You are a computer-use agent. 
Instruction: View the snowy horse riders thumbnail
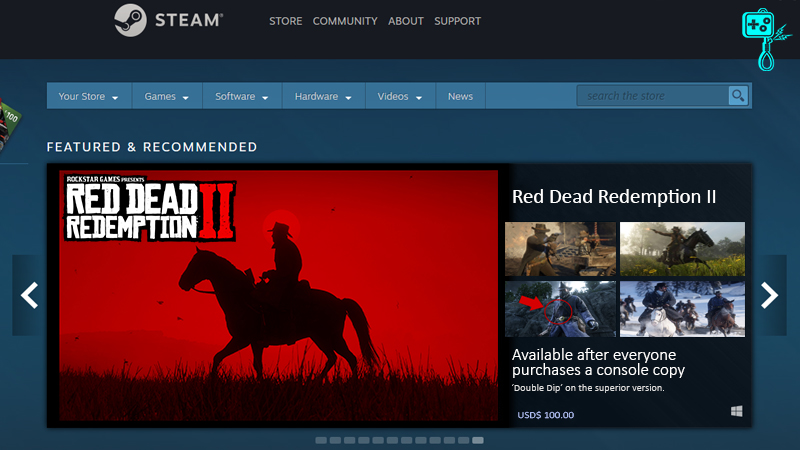pos(682,309)
